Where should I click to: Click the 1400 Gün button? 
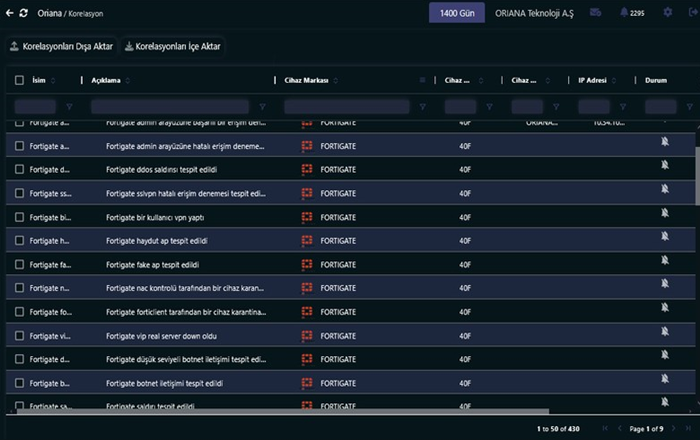click(x=457, y=13)
